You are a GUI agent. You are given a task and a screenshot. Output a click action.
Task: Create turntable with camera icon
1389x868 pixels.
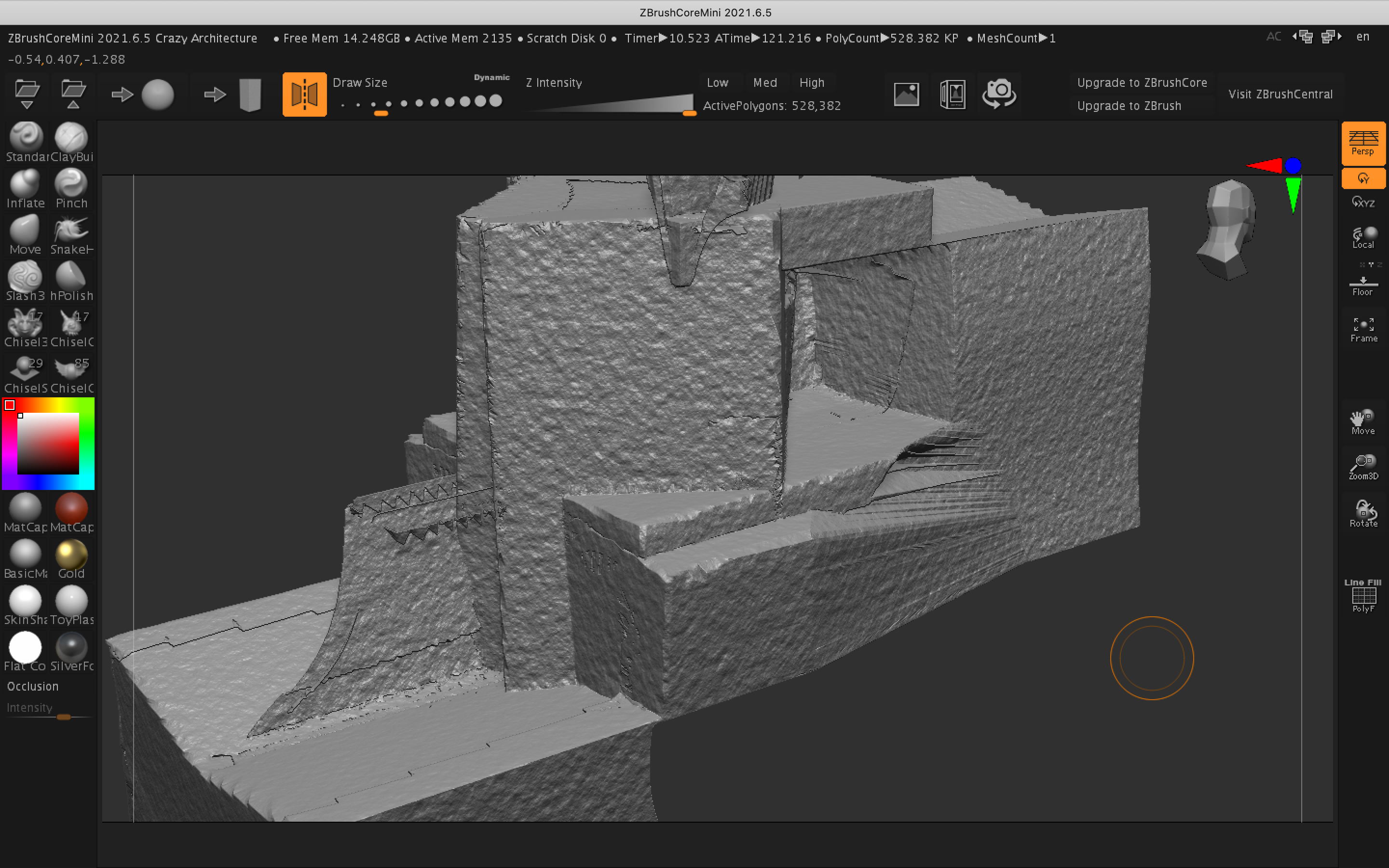tap(999, 94)
